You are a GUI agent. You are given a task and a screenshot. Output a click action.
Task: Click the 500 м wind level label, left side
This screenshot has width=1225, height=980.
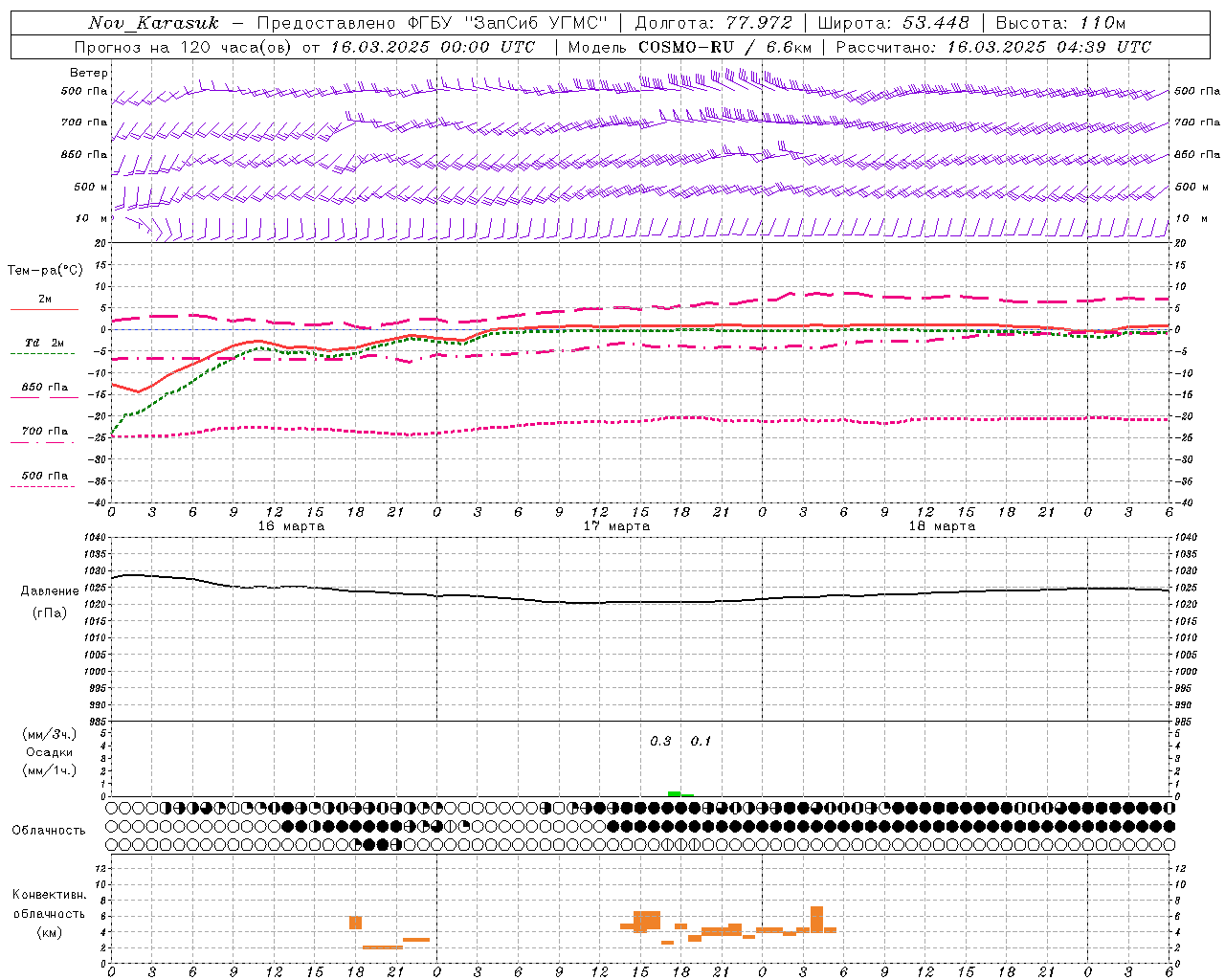[91, 187]
